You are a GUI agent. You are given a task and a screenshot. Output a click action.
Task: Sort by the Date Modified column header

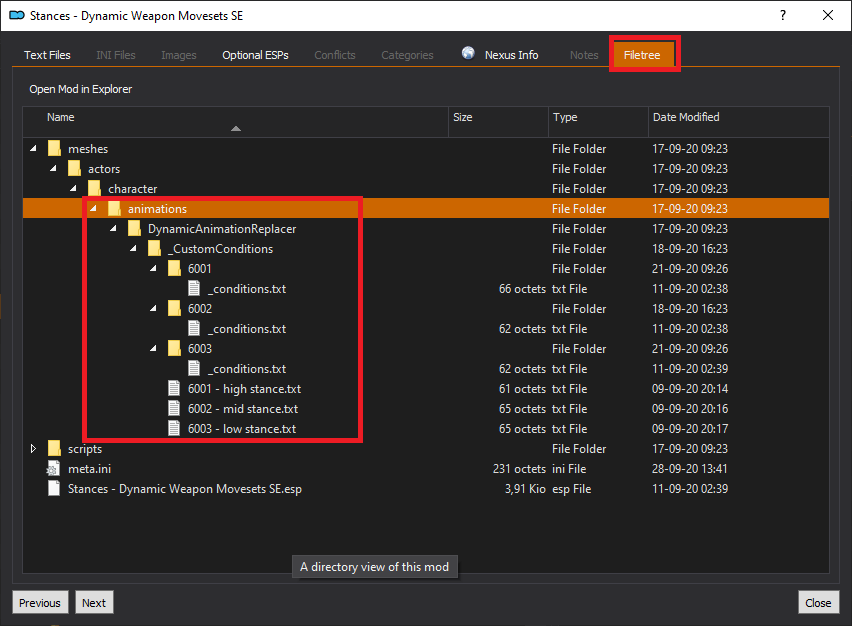(738, 122)
